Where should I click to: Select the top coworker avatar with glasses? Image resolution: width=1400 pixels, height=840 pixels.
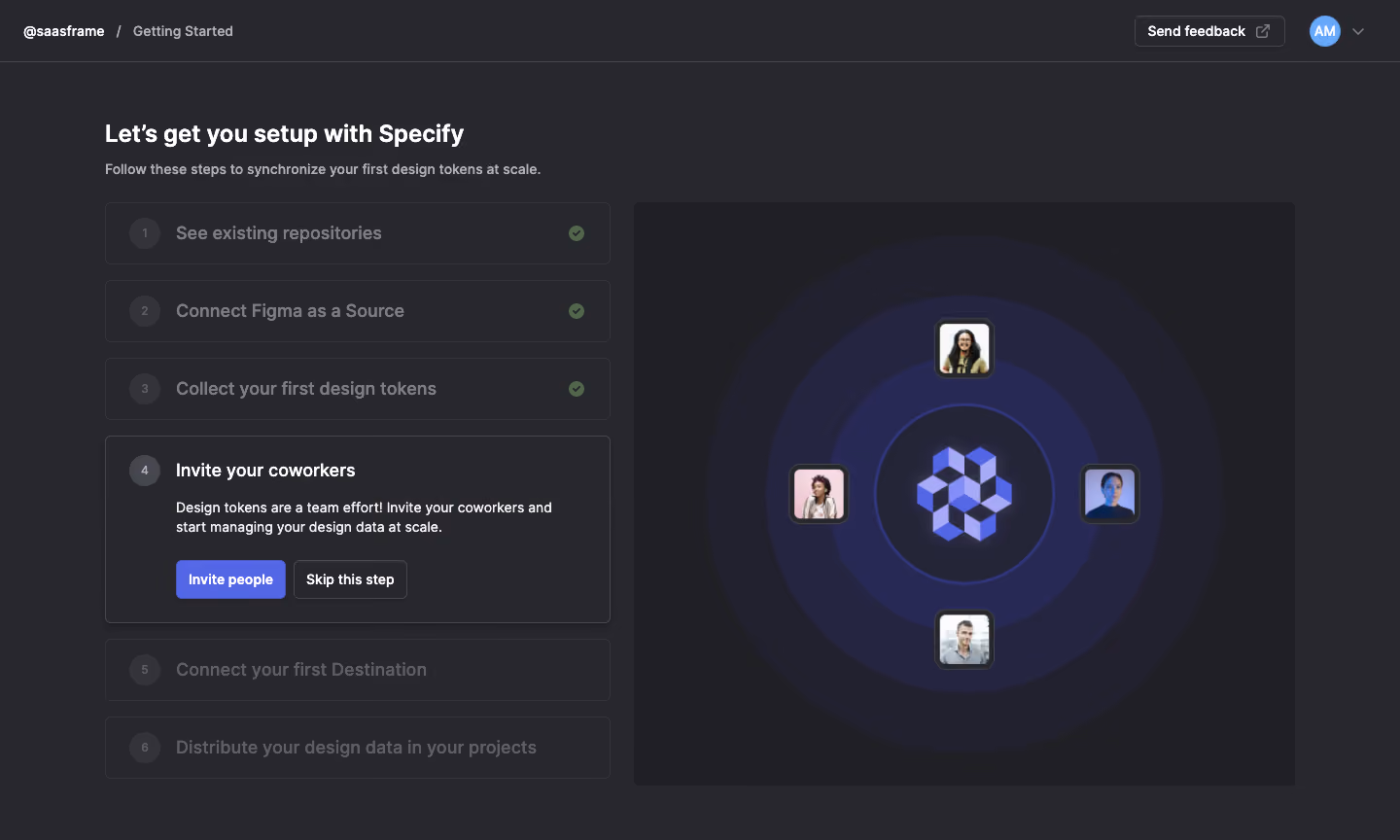964,348
